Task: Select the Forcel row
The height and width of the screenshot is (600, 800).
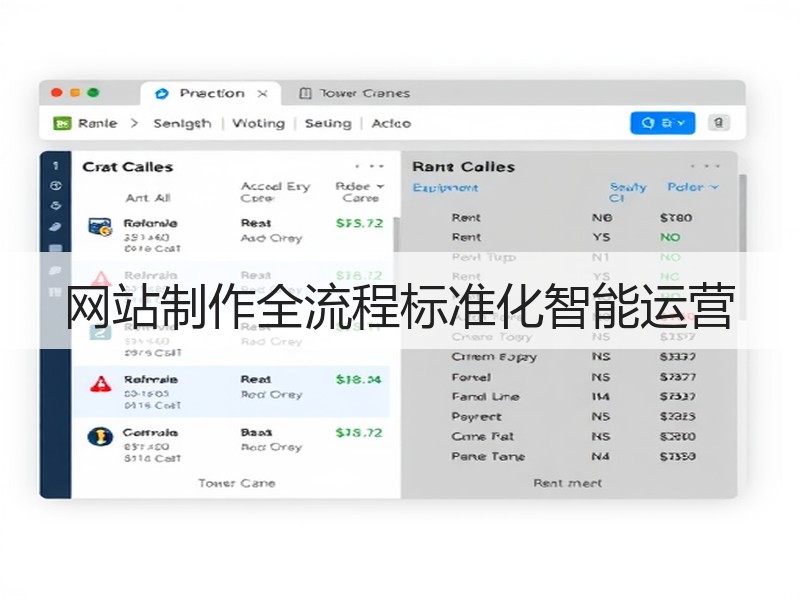Action: pyautogui.click(x=571, y=378)
